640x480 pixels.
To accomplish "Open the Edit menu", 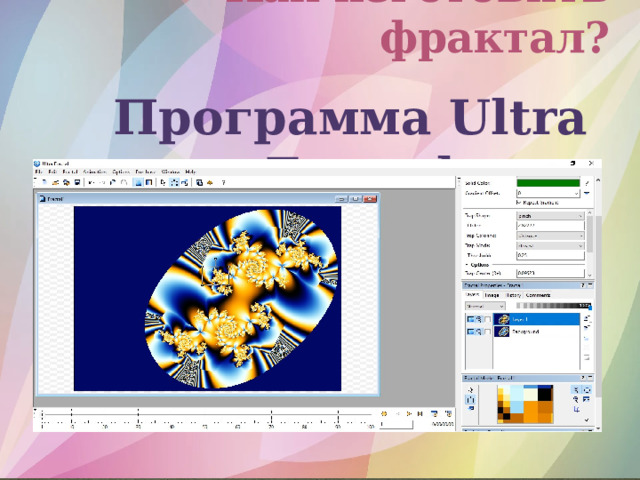I will (x=52, y=172).
